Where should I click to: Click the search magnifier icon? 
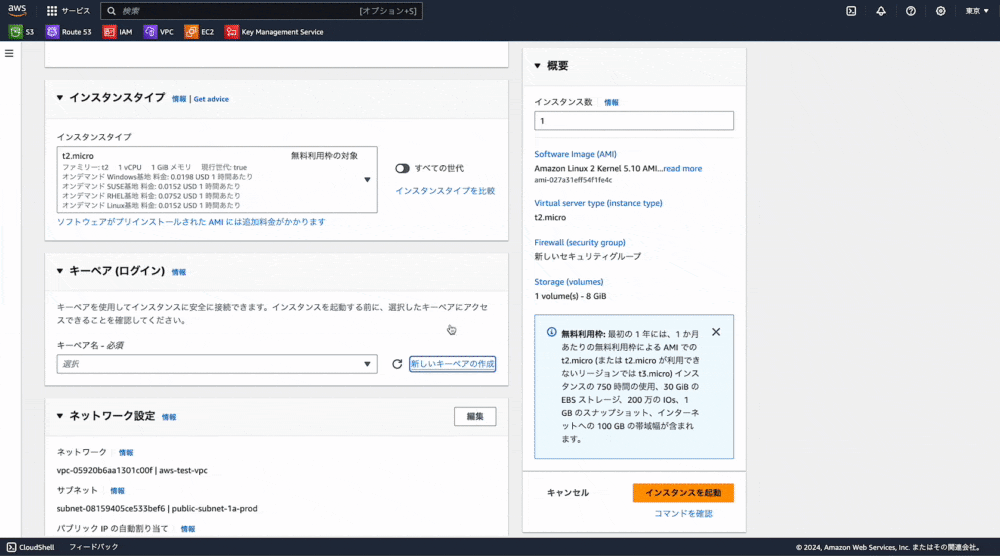click(x=112, y=11)
